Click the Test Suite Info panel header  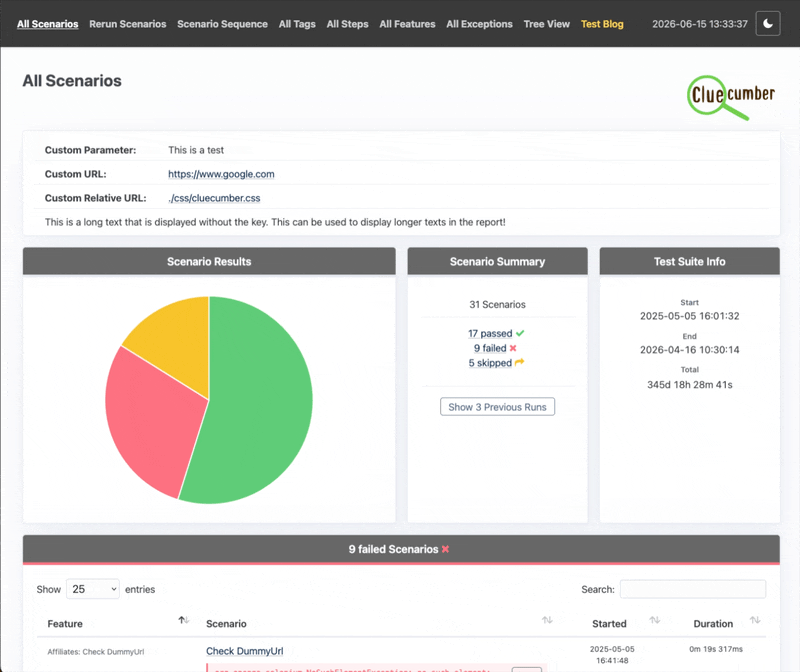tap(690, 261)
